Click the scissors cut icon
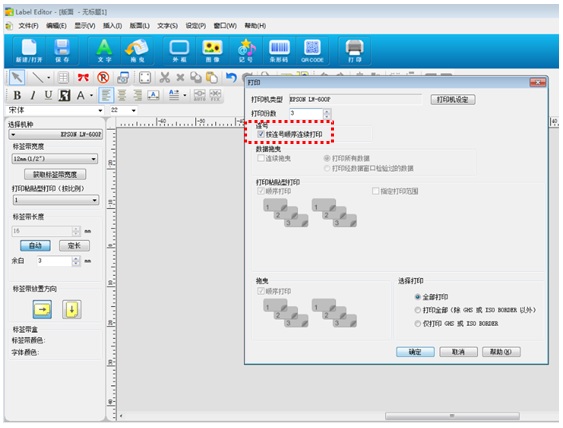This screenshot has height=428, width=563. click(x=165, y=77)
